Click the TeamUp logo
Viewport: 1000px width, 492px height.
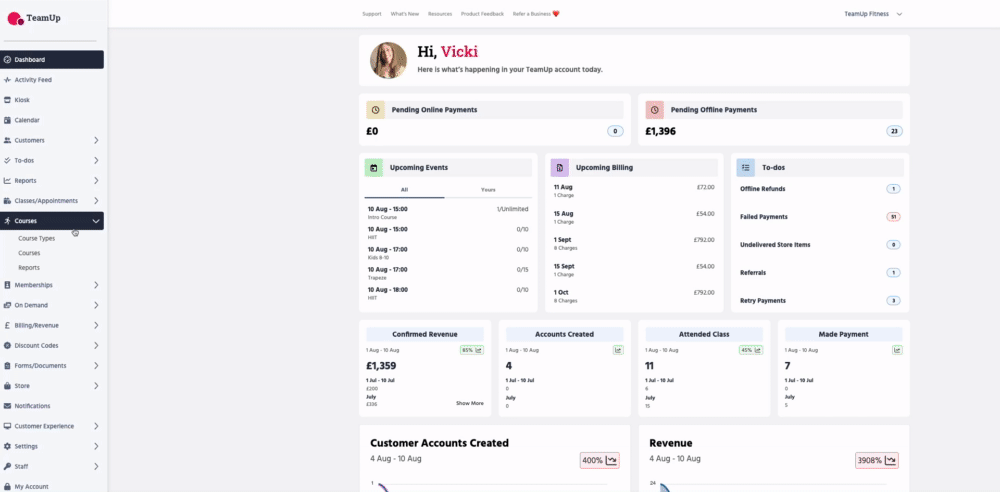[36, 18]
